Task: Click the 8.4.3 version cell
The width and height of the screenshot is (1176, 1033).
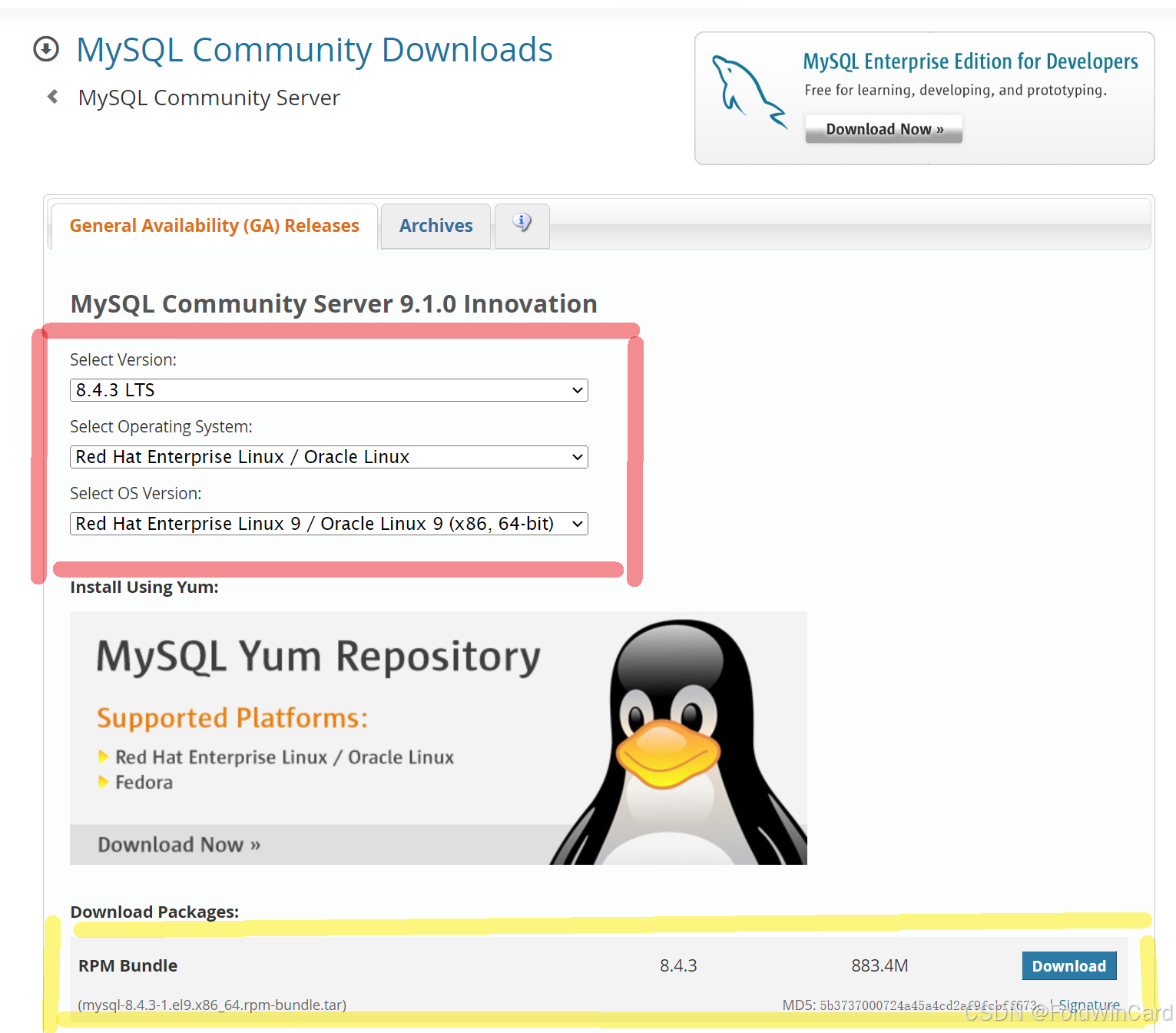Action: [x=678, y=965]
